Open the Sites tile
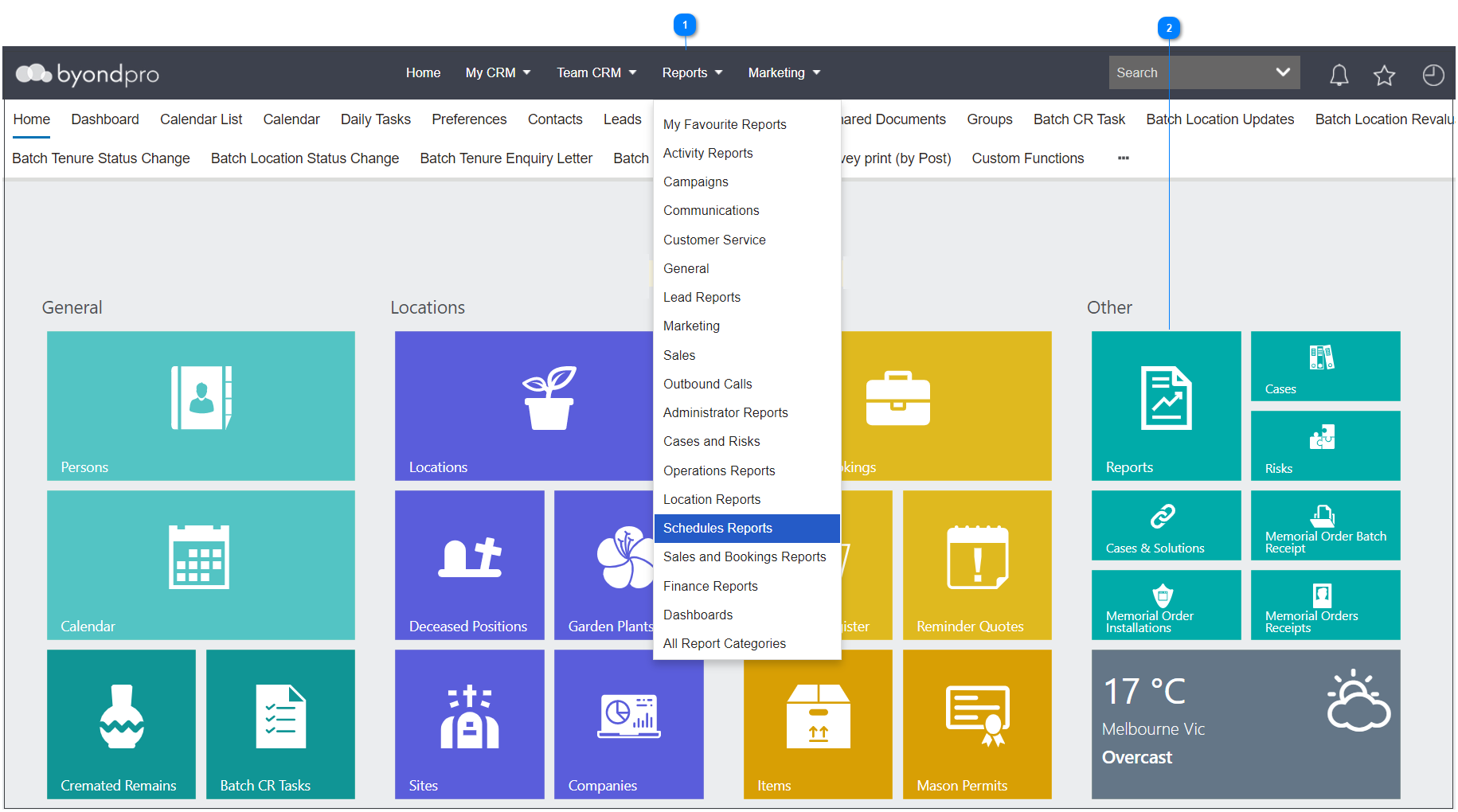 point(469,724)
